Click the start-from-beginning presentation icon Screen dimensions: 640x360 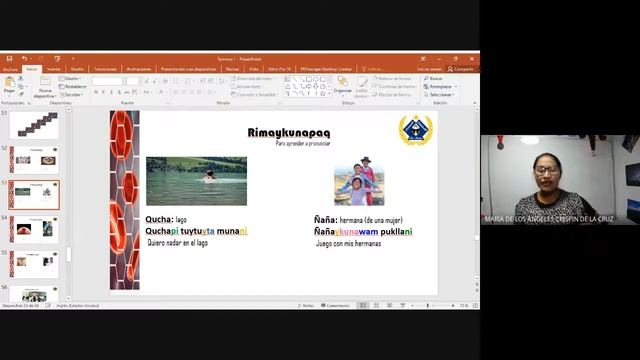[x=57, y=59]
